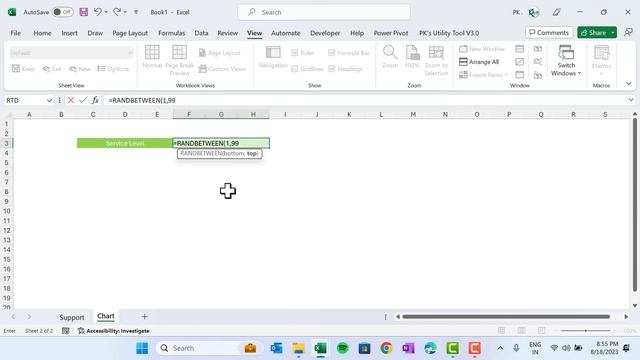Screen dimensions: 640x360
Task: Open Google Chrome from the taskbar
Action: (387, 348)
